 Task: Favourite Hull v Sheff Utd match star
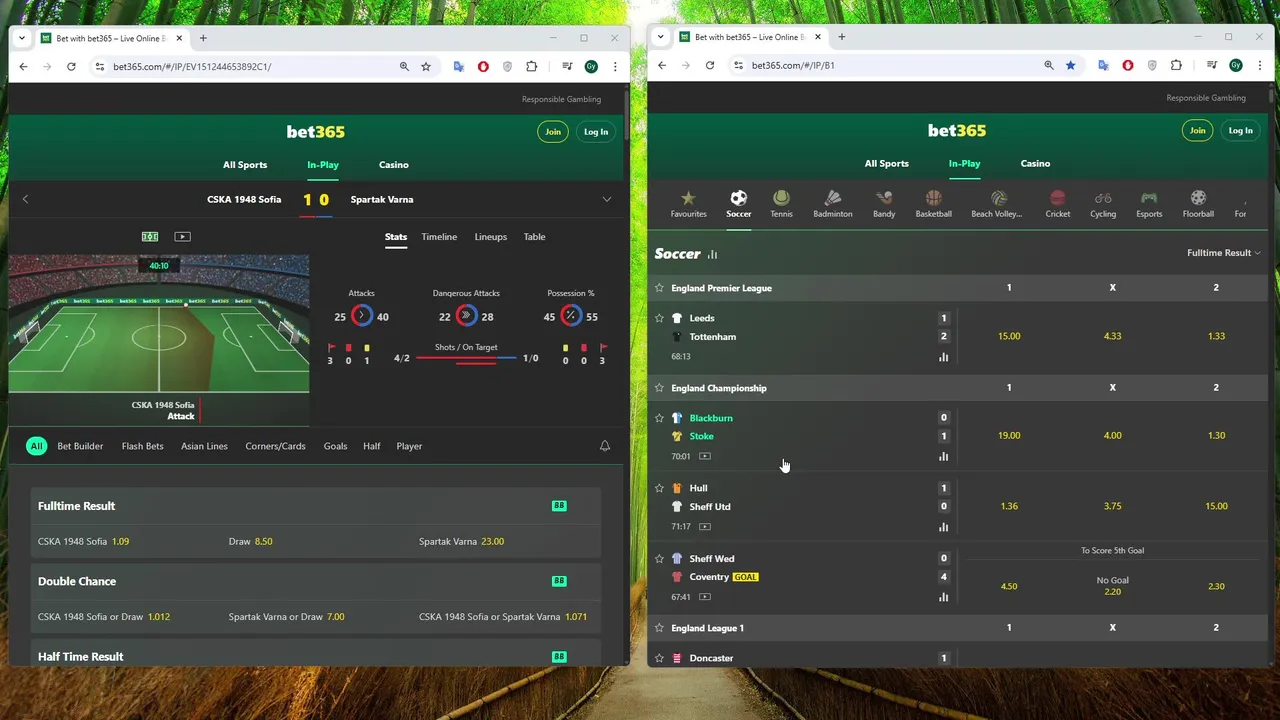[659, 488]
